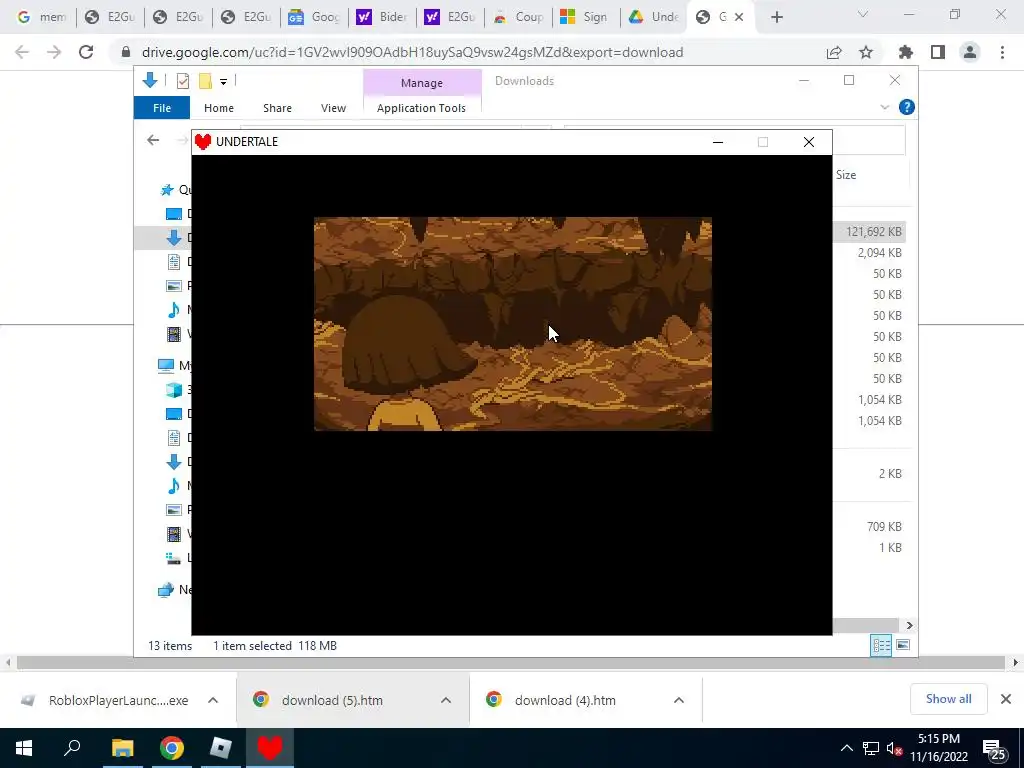Click properties checkmark quick access icon
This screenshot has width=1024, height=768.
coord(183,81)
